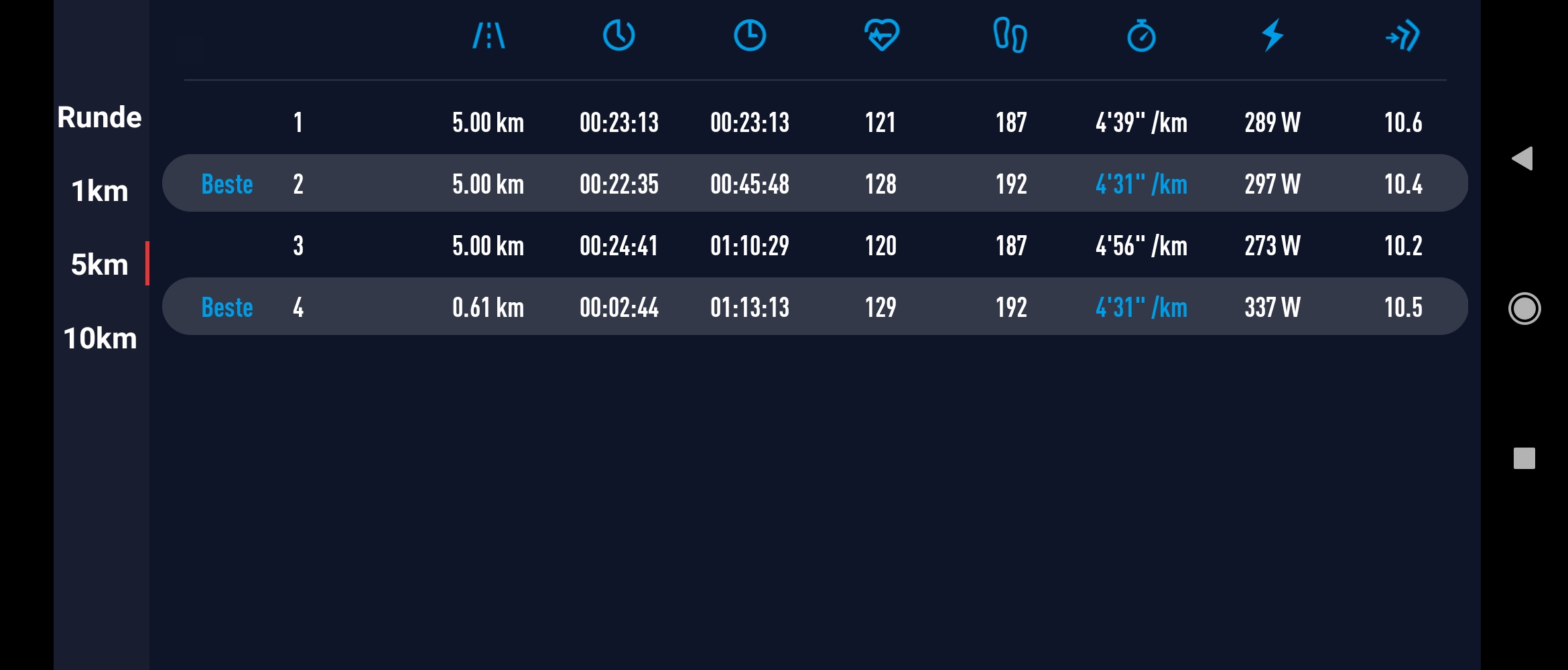
Task: Select lap 1 row with time 00:23:13
Action: tap(814, 123)
